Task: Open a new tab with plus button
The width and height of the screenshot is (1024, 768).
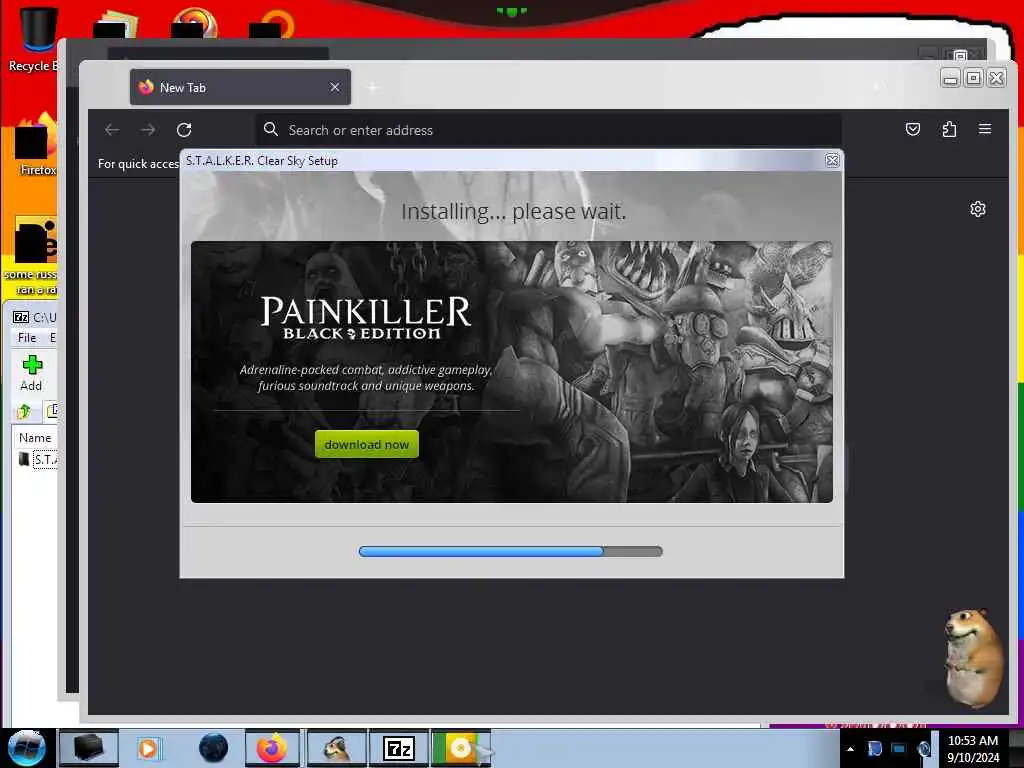Action: 373,87
